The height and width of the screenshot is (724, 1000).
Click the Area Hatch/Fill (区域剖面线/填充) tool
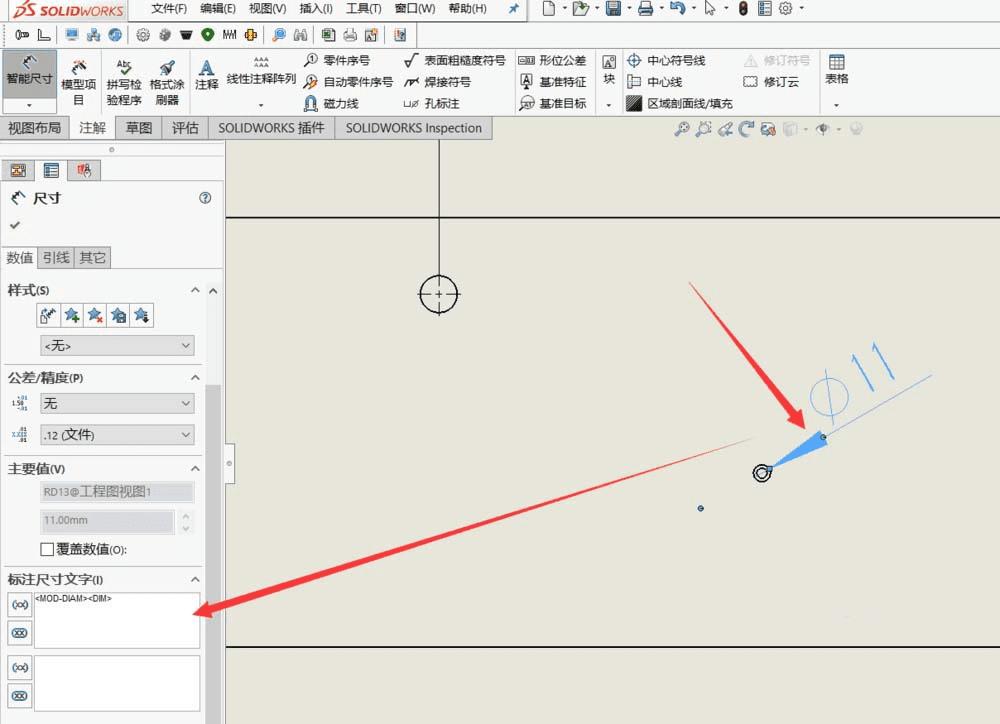(679, 104)
